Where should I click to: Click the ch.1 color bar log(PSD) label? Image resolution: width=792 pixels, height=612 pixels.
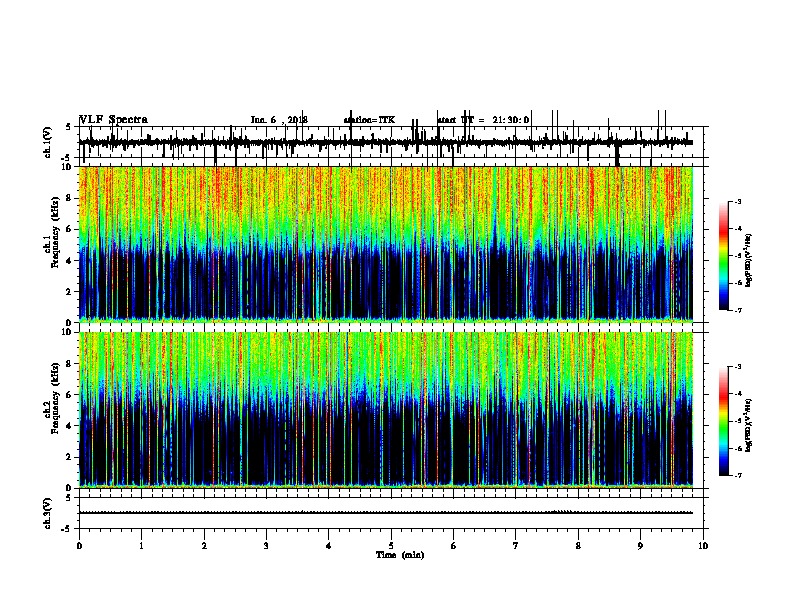pos(748,261)
